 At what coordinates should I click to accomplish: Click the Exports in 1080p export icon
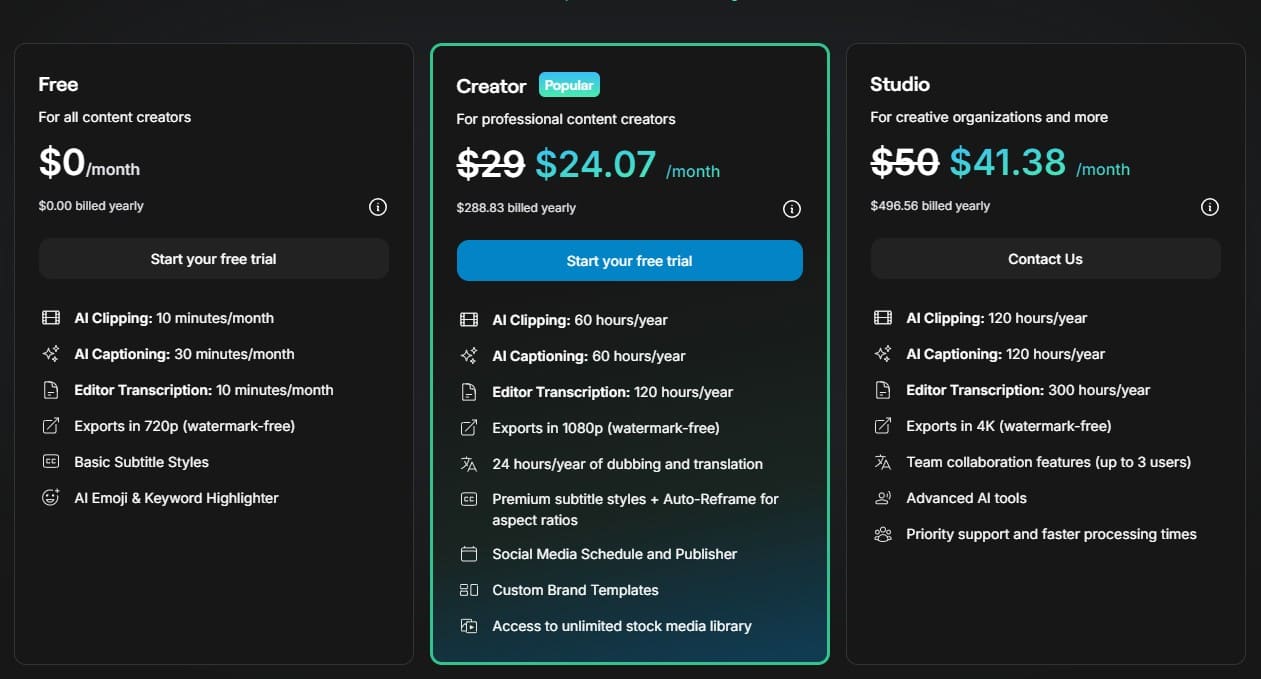(469, 427)
